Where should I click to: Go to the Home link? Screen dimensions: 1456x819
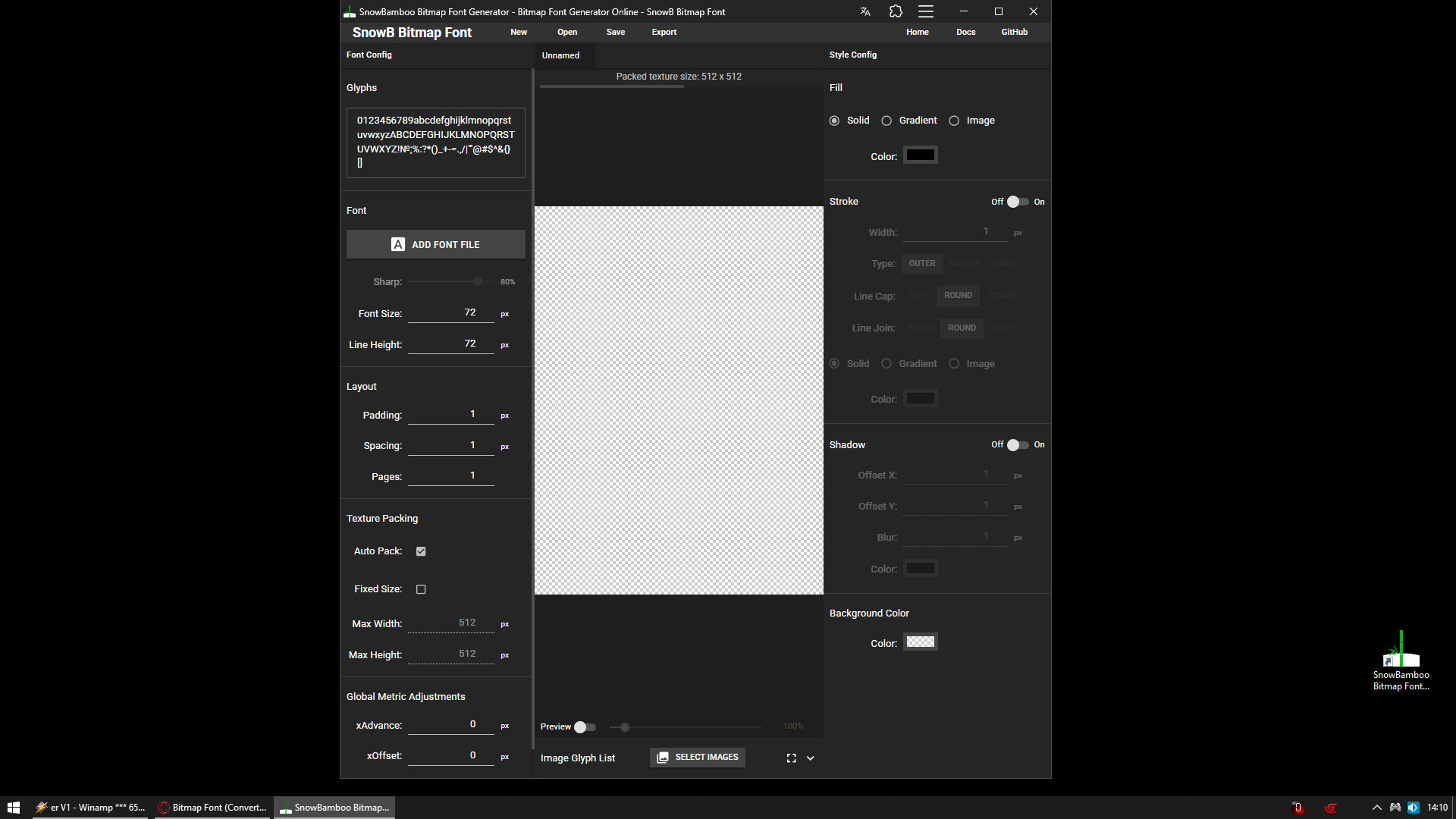coord(917,32)
